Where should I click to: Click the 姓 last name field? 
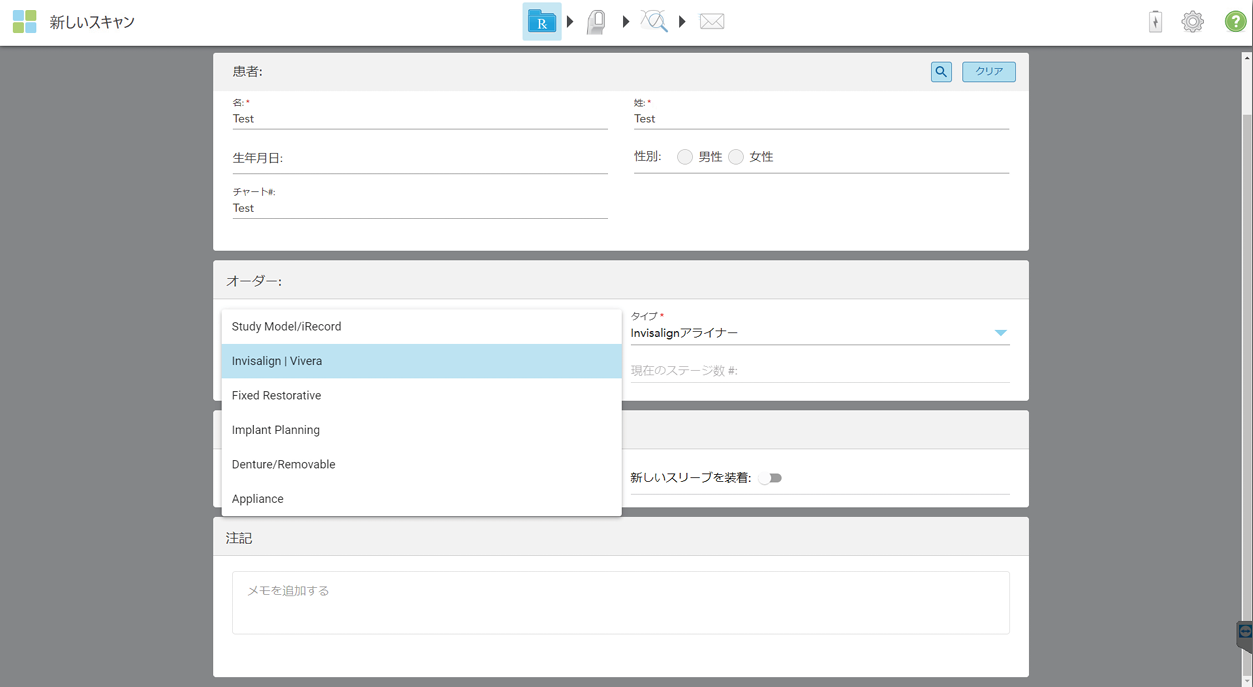point(821,119)
